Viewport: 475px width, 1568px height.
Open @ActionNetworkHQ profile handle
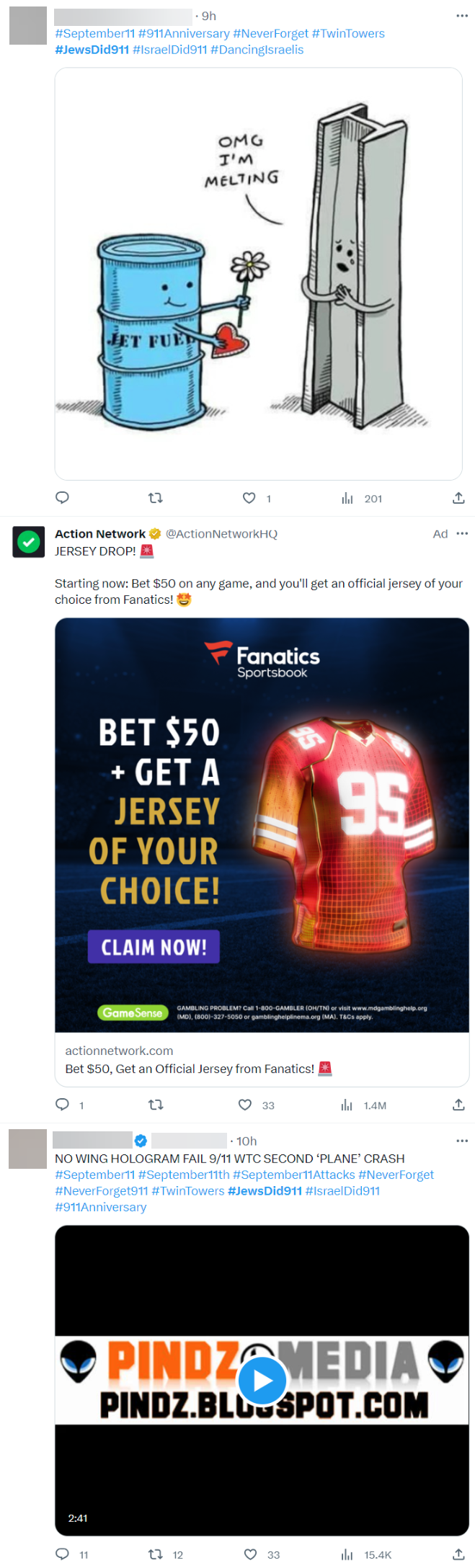pyautogui.click(x=221, y=534)
